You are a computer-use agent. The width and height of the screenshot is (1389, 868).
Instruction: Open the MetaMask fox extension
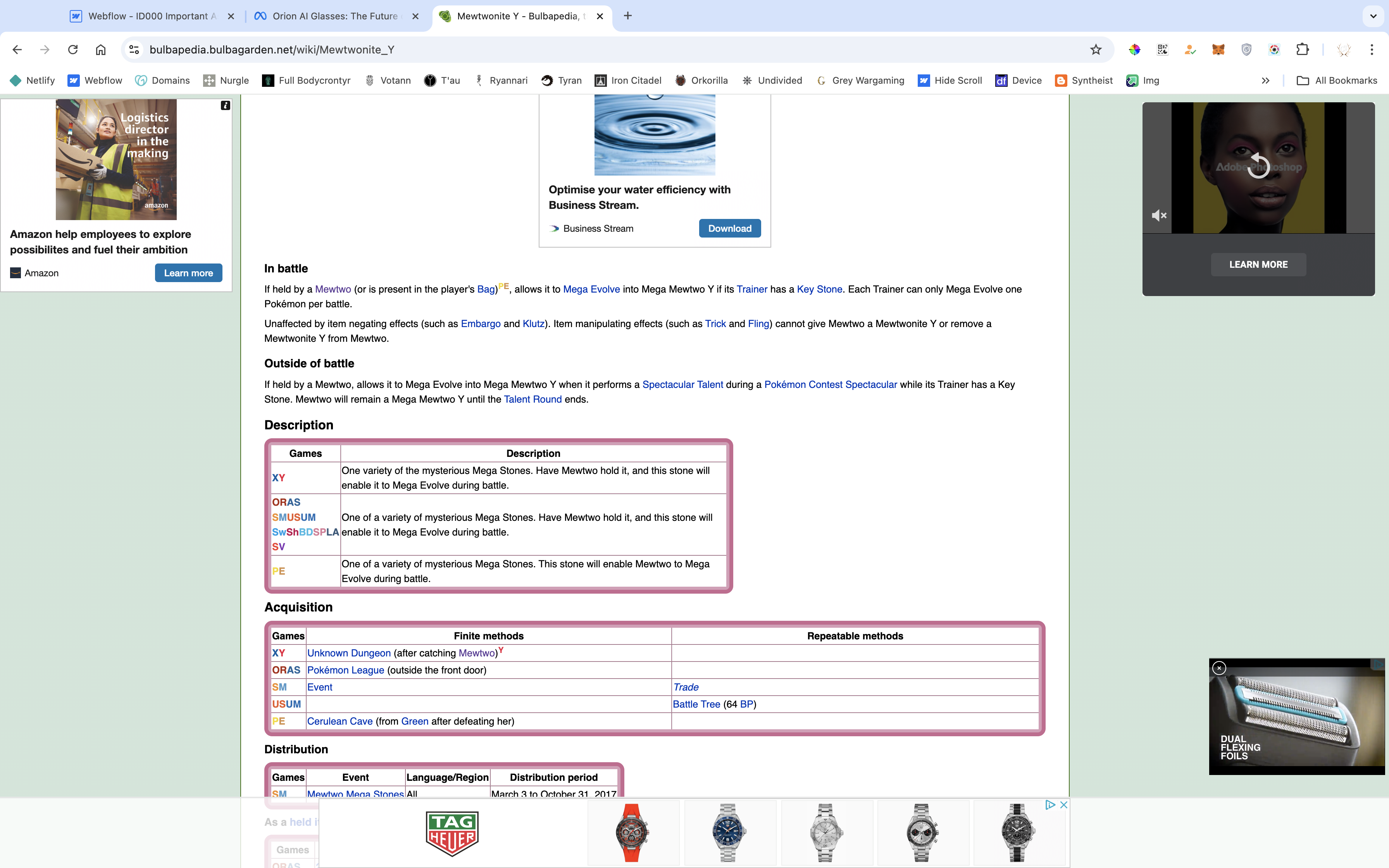(1218, 49)
